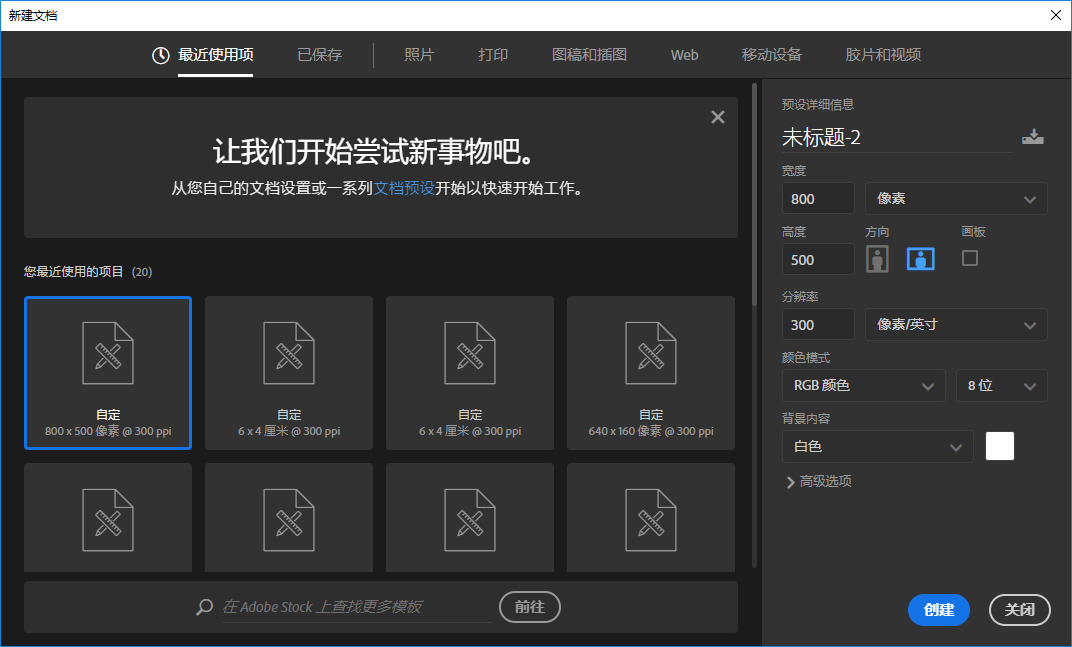1072x647 pixels.
Task: Click the save preset download icon
Action: [x=1033, y=136]
